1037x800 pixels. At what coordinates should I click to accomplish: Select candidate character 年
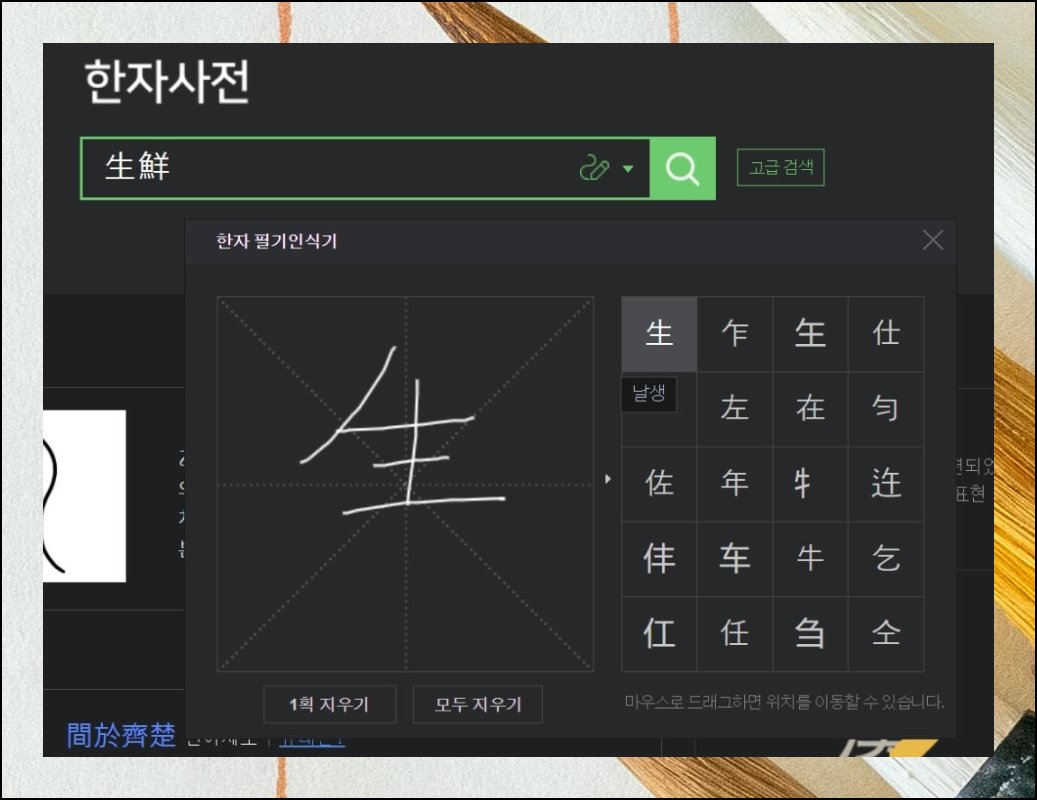click(x=735, y=484)
